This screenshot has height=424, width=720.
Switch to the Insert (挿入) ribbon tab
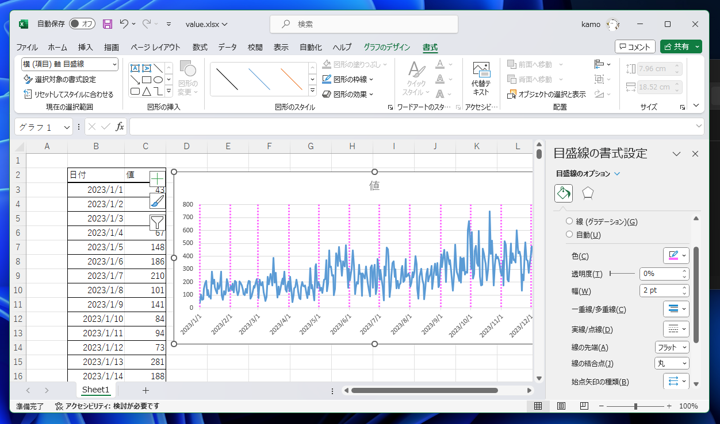pyautogui.click(x=85, y=47)
